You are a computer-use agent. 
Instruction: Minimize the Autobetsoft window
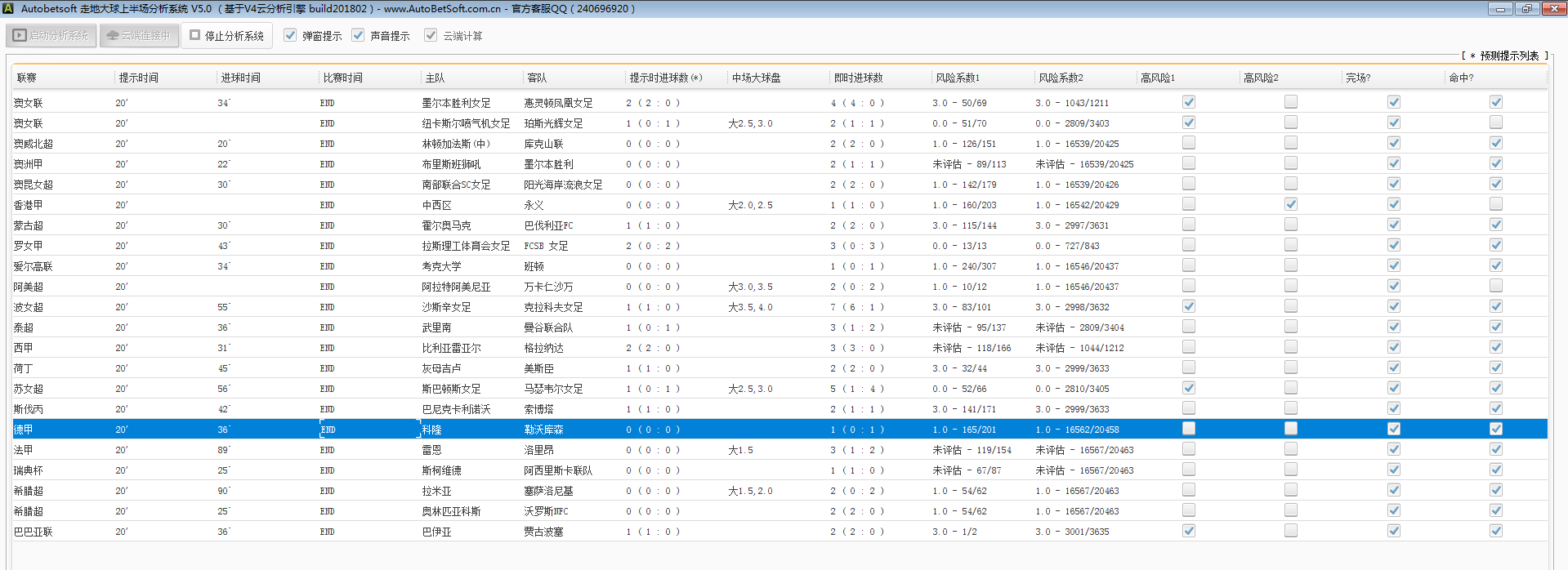point(1500,8)
